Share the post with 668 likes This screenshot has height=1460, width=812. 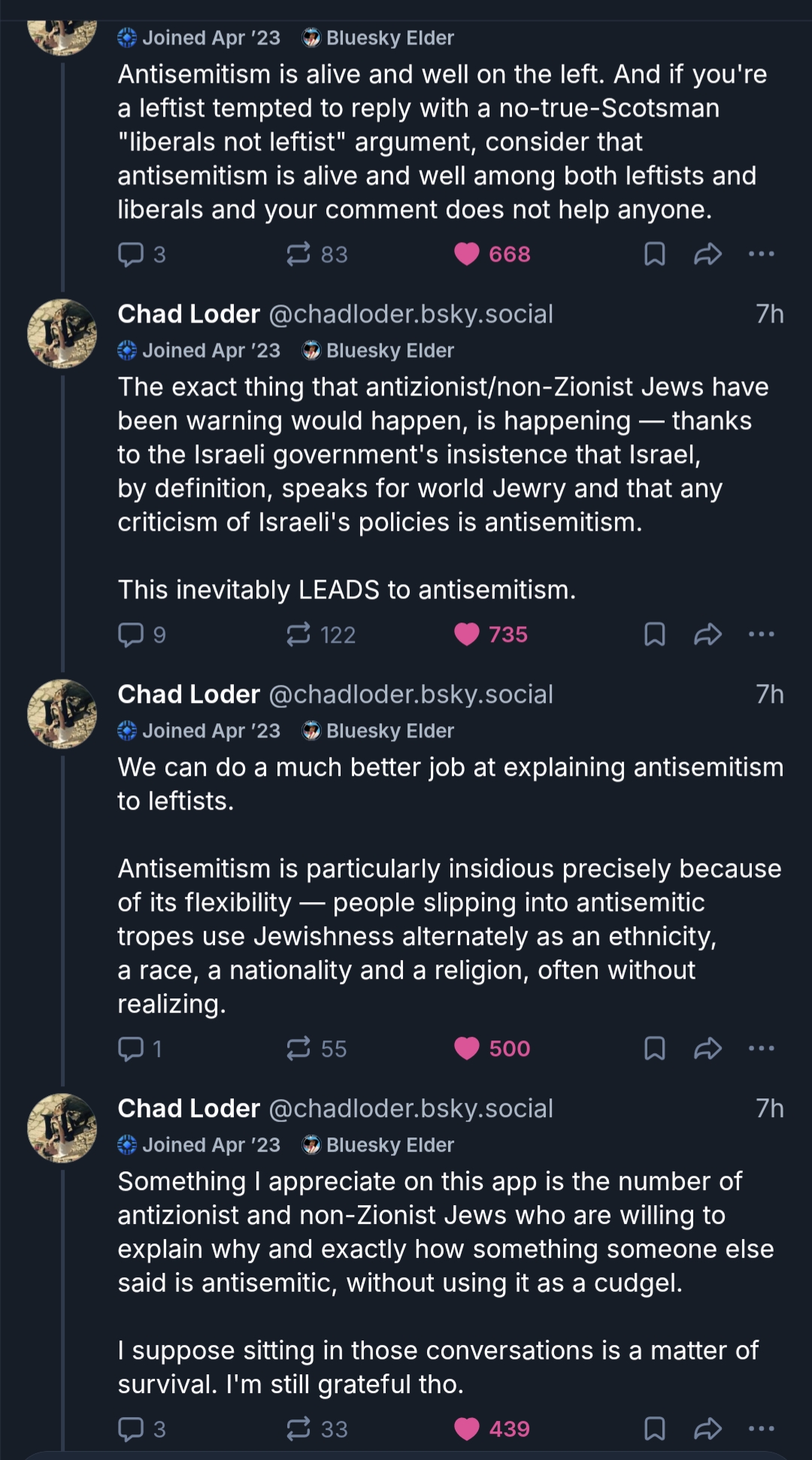(x=707, y=254)
